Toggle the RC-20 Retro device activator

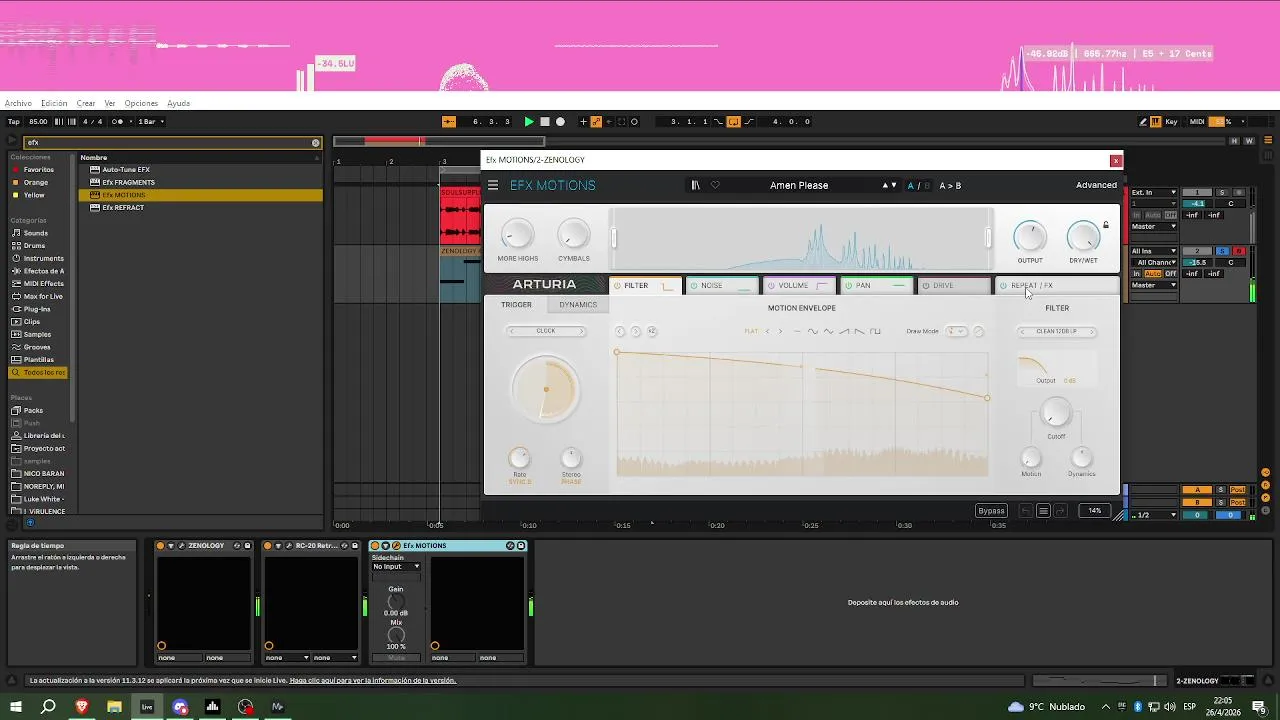click(x=268, y=546)
